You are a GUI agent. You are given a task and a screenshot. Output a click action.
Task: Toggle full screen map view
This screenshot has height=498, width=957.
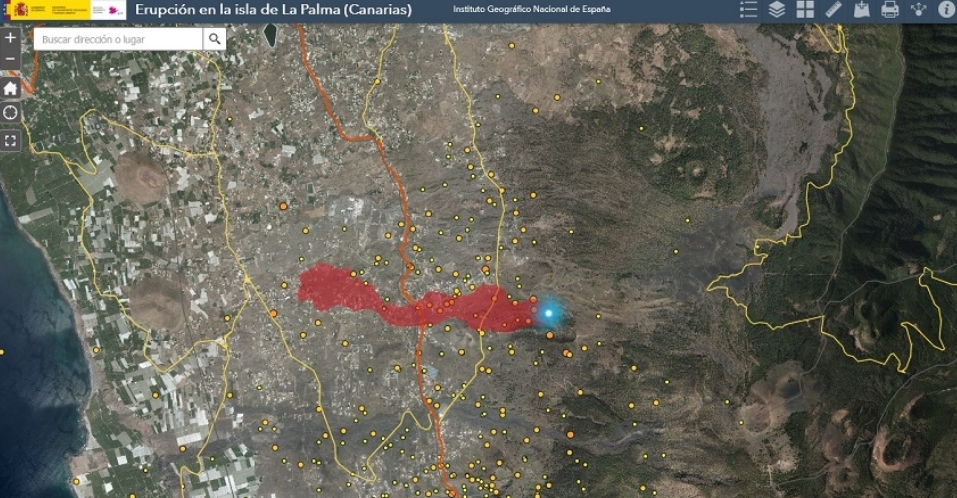coord(10,141)
